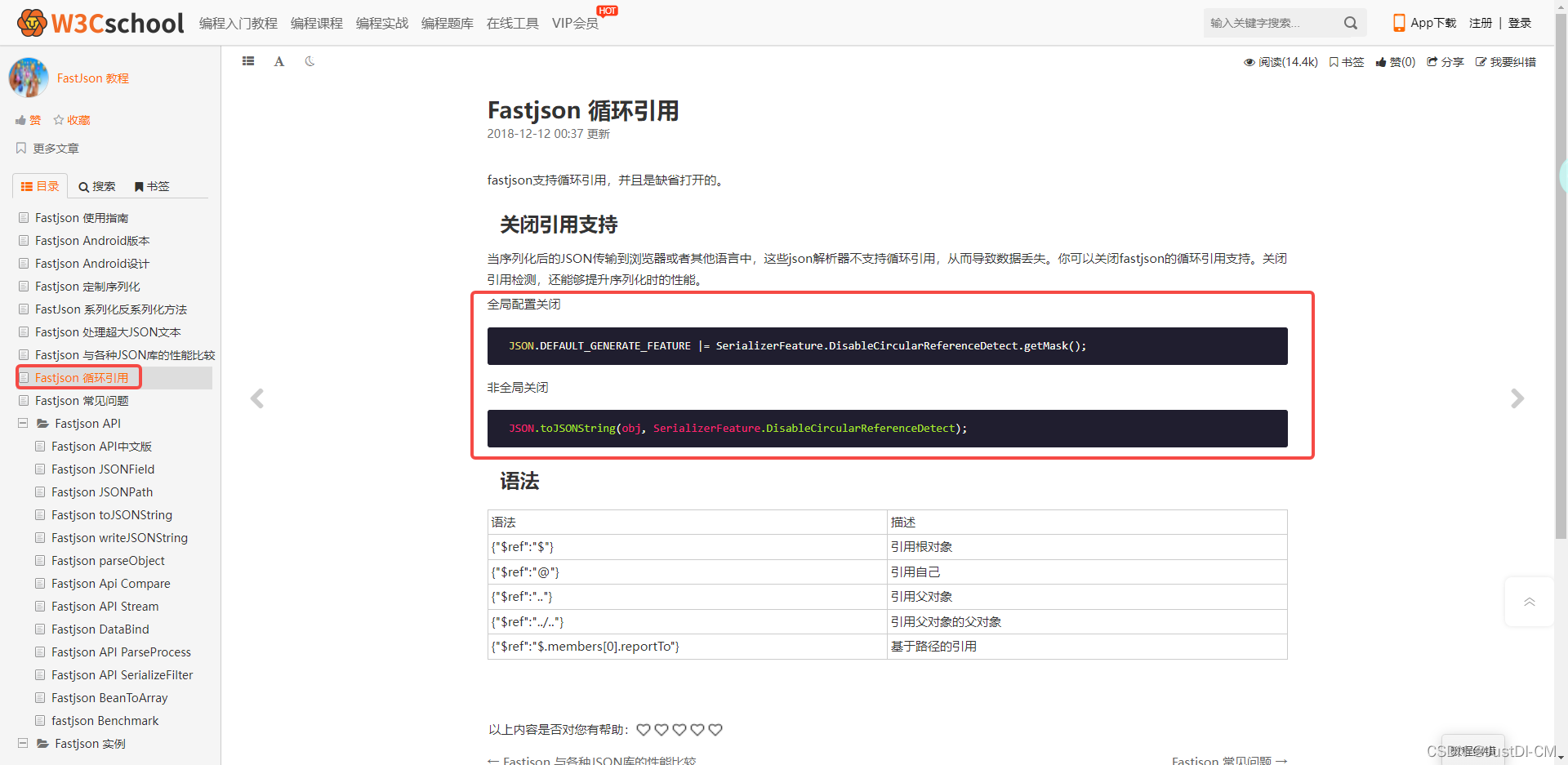Open Fastjson API ParseProcess item
The width and height of the screenshot is (1568, 765).
pos(121,652)
